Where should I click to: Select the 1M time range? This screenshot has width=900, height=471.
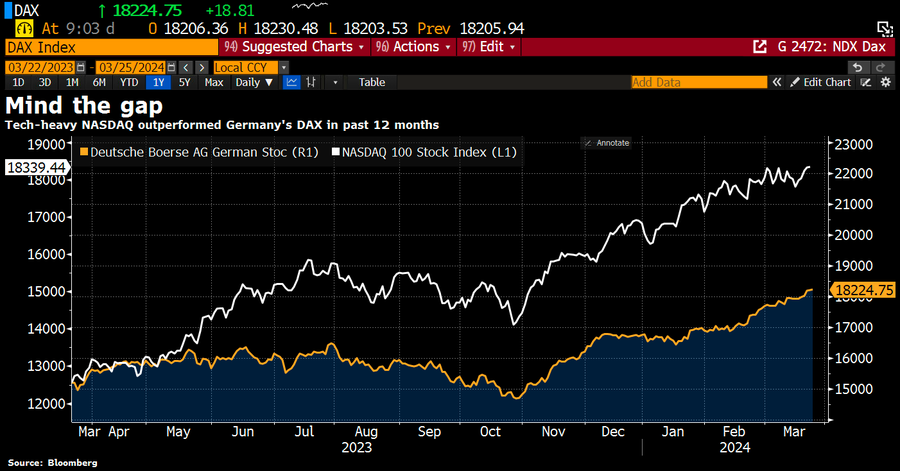(x=72, y=83)
